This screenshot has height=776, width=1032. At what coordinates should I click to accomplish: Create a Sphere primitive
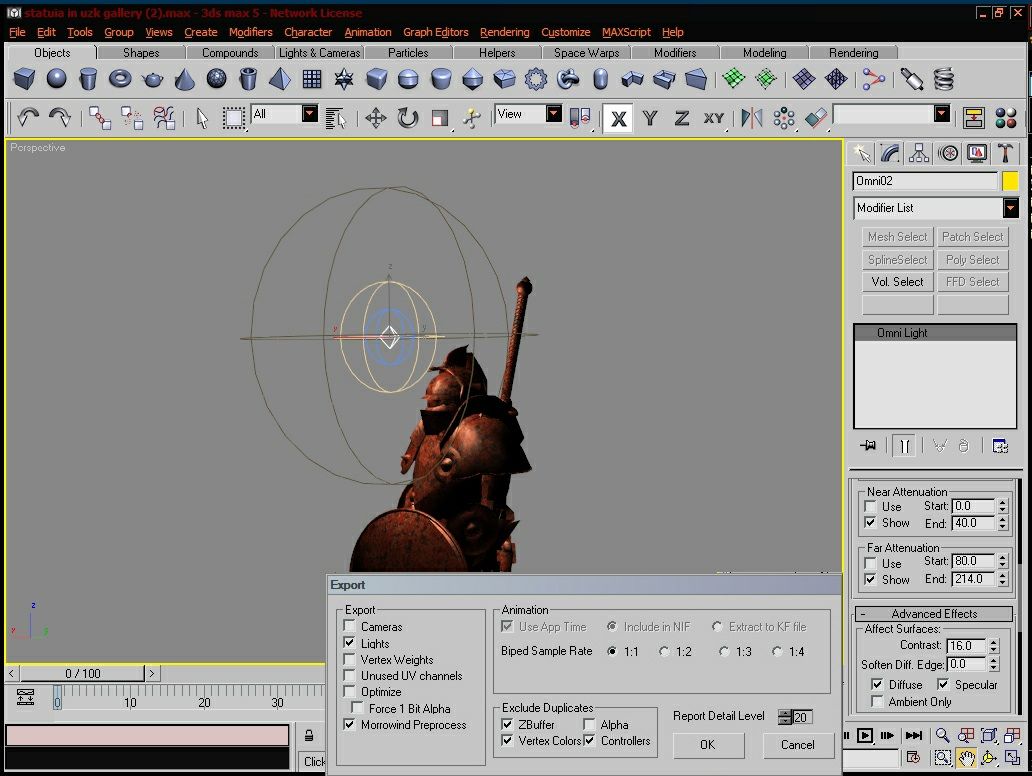pos(57,79)
